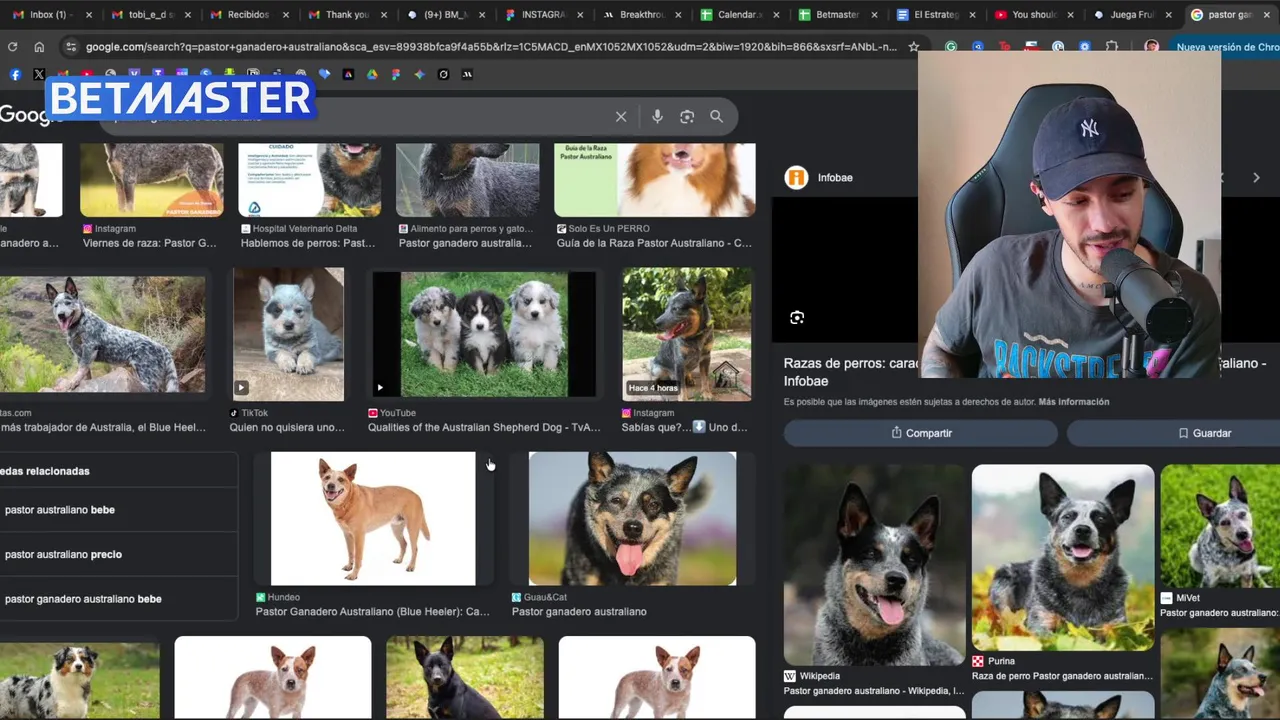Open the Hundeo tan dog thumbnail

click(373, 518)
